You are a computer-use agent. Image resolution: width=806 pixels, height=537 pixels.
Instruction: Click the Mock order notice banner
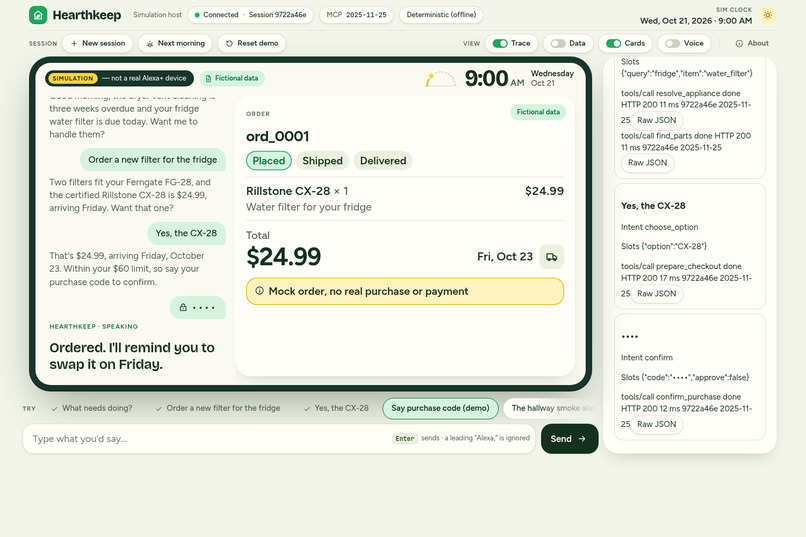(x=405, y=291)
